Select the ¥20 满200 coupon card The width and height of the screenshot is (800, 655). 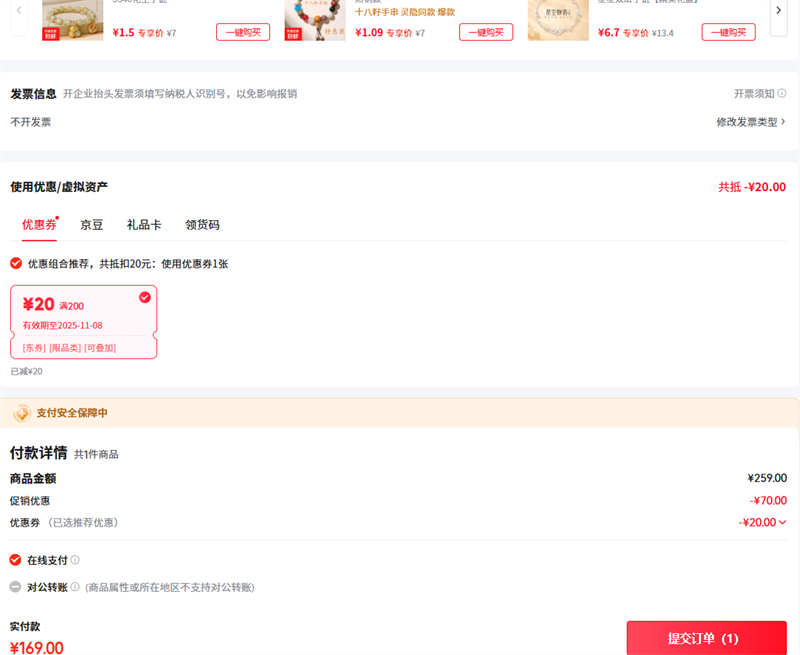[x=83, y=320]
